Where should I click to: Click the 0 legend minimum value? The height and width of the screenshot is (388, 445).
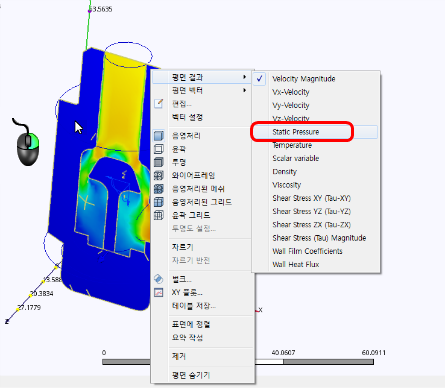tap(104, 353)
